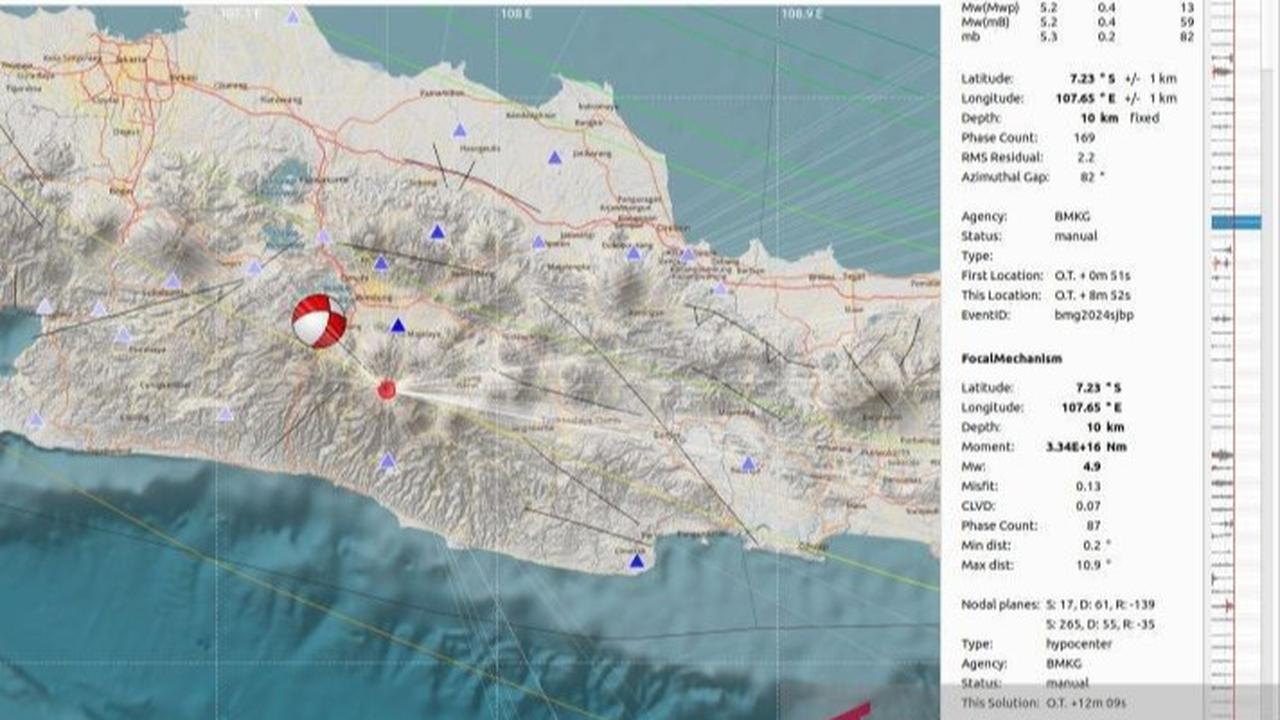Select the 'Mw(mB)' magnitude row label
The image size is (1280, 720).
[985, 21]
